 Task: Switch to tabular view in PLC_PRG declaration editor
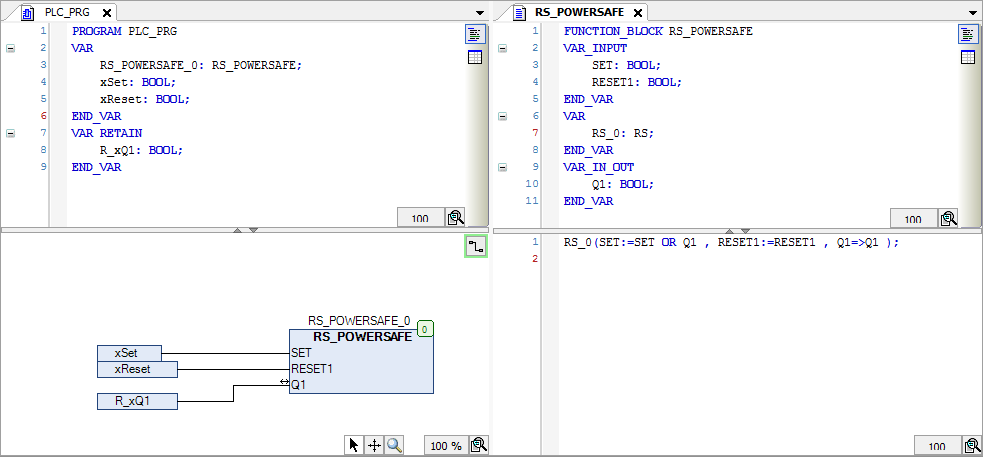474,57
